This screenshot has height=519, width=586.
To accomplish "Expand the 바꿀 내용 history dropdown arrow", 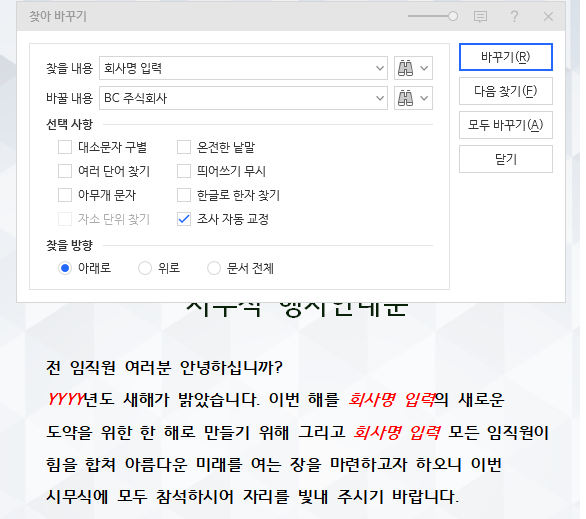I will coord(380,98).
